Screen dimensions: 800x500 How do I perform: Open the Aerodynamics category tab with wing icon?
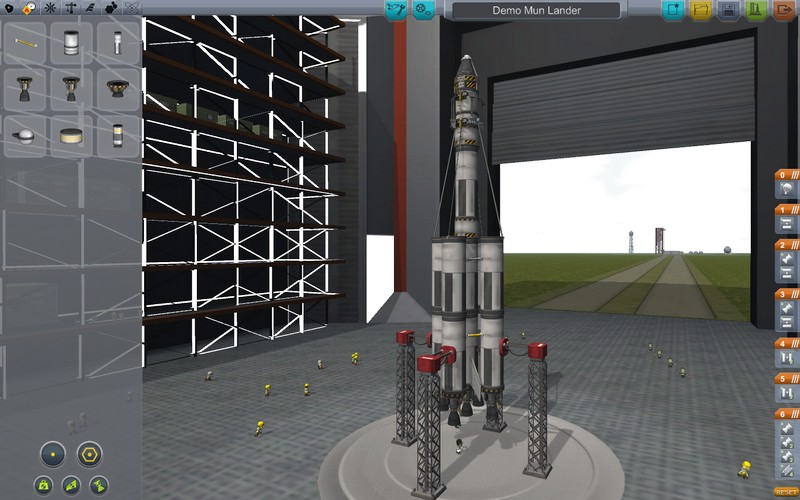tap(90, 8)
